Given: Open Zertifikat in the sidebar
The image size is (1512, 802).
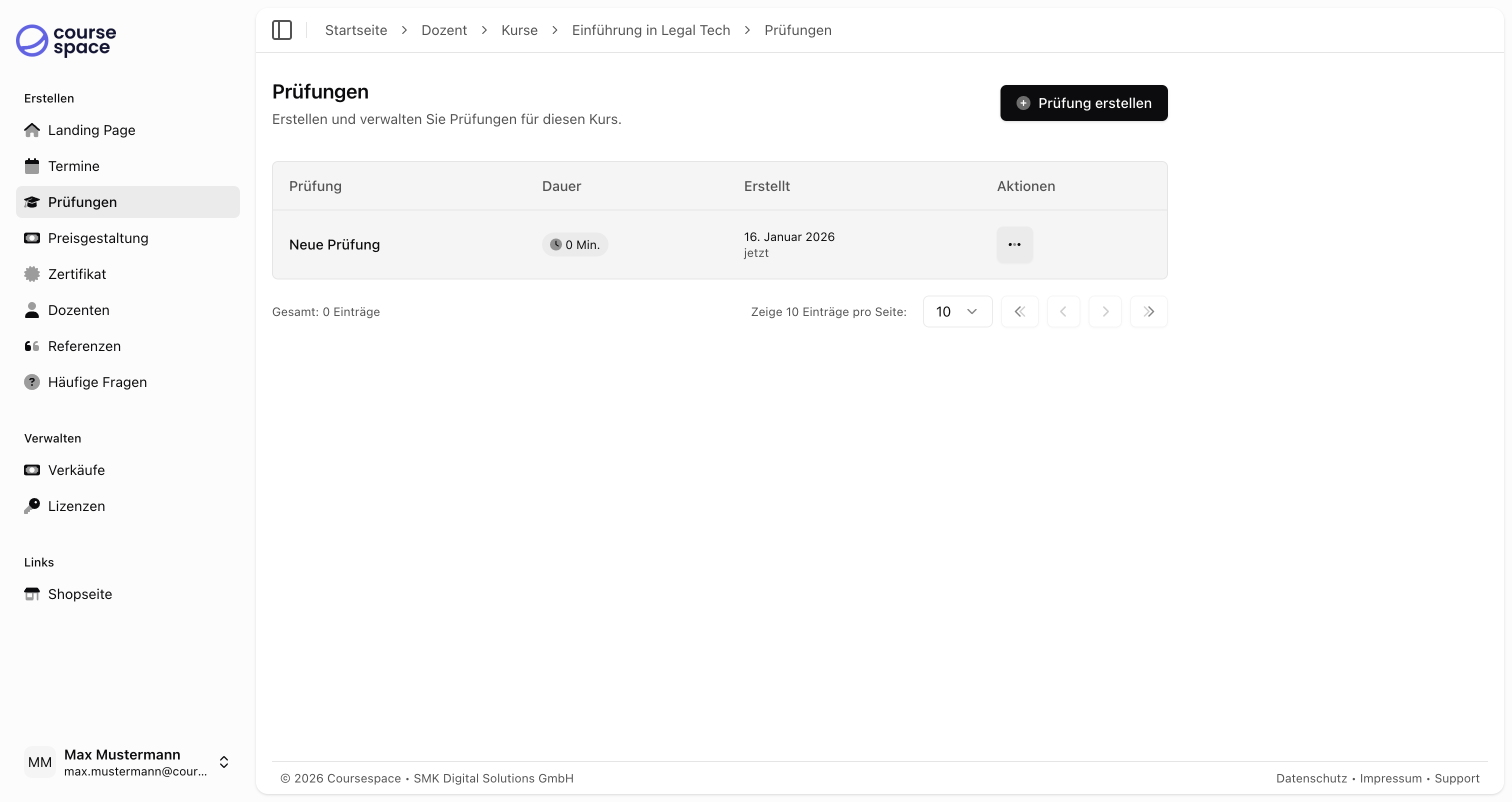Looking at the screenshot, I should pos(77,274).
